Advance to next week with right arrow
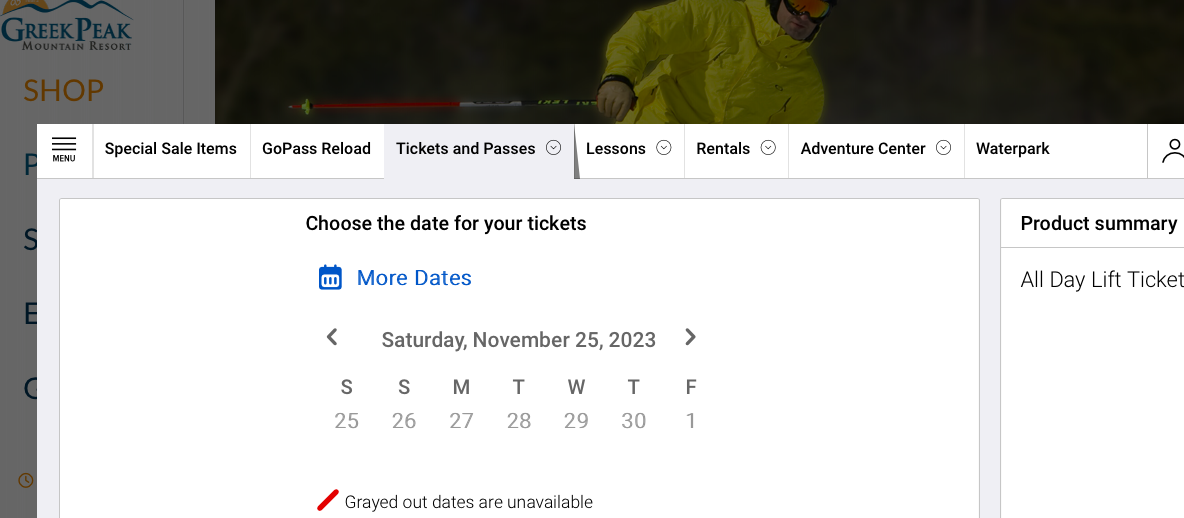Viewport: 1184px width, 518px height. [690, 338]
